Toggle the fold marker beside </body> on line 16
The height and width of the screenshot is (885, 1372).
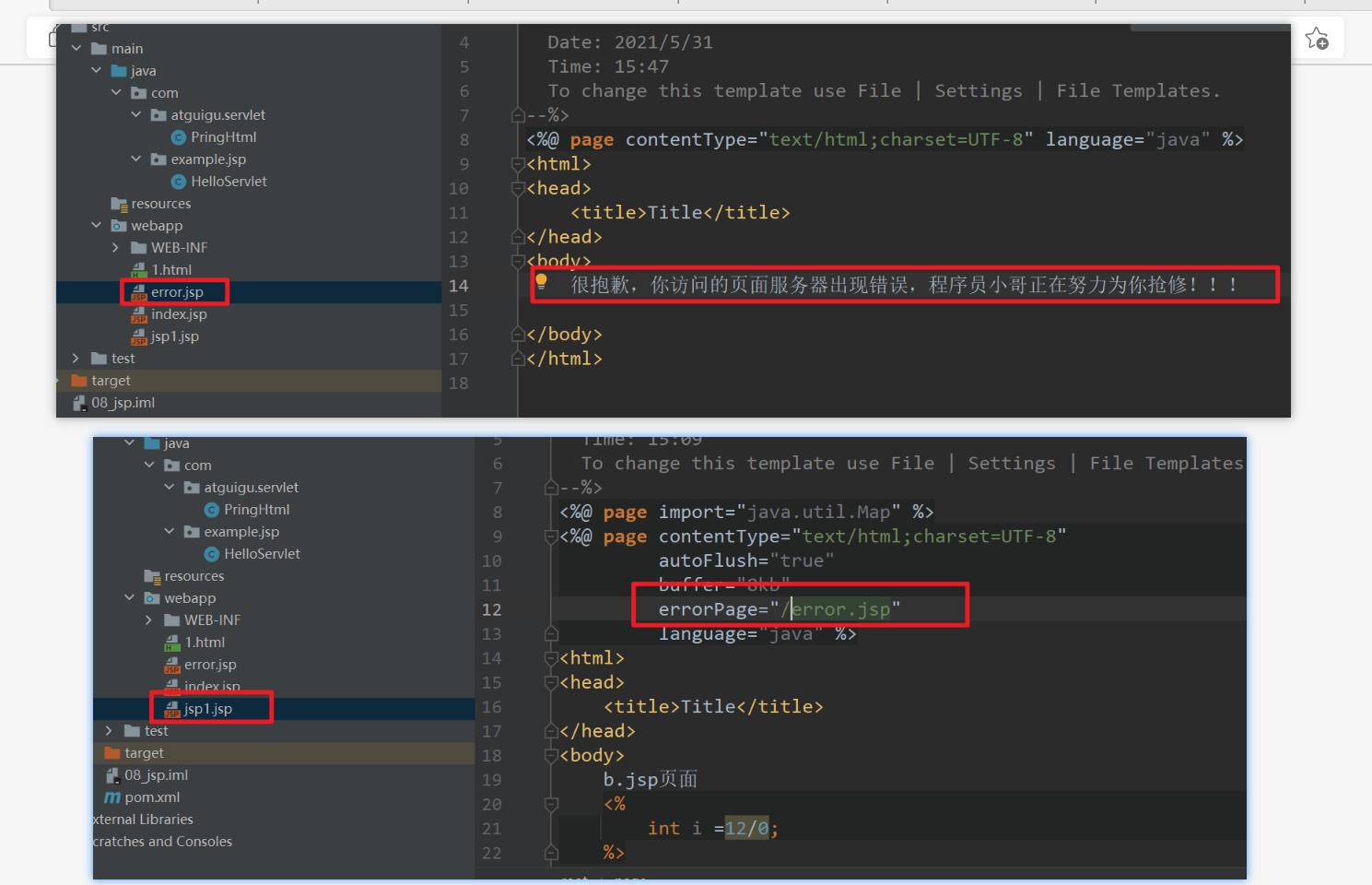[518, 335]
